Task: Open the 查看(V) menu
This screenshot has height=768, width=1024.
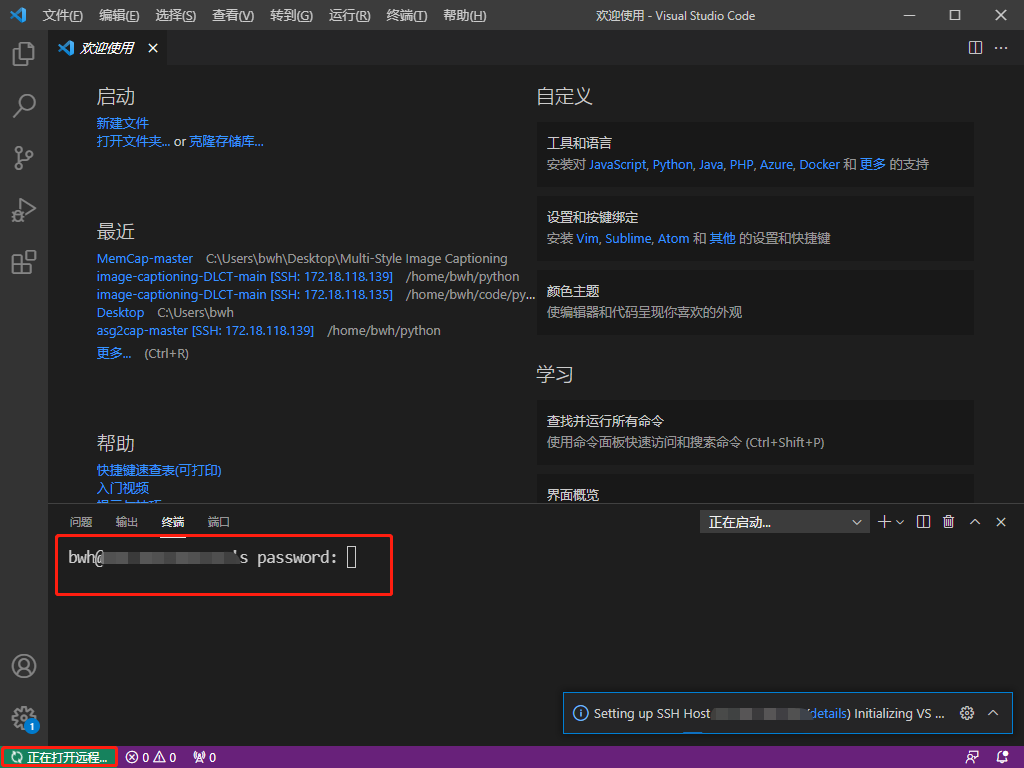Action: [x=233, y=16]
